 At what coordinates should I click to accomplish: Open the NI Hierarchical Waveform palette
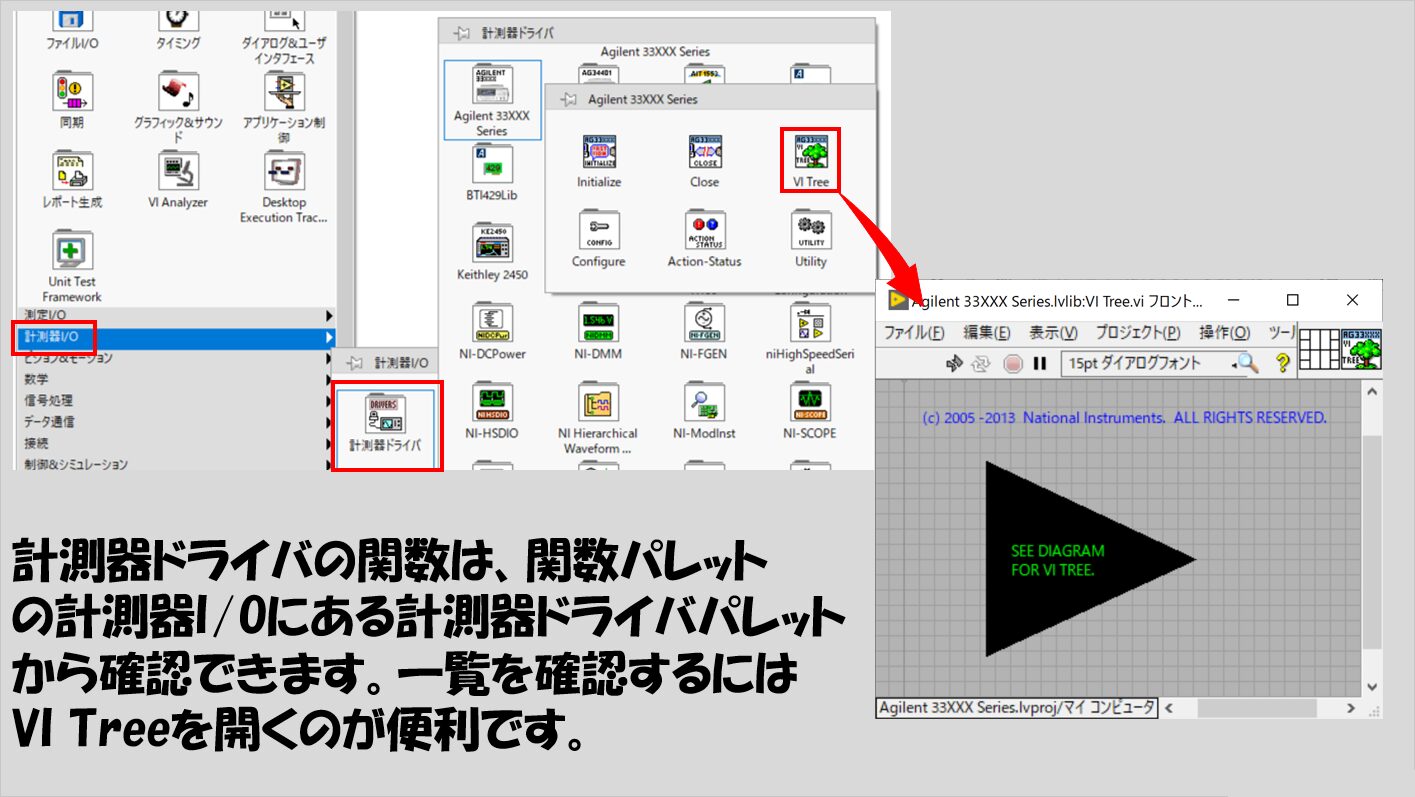tap(599, 402)
